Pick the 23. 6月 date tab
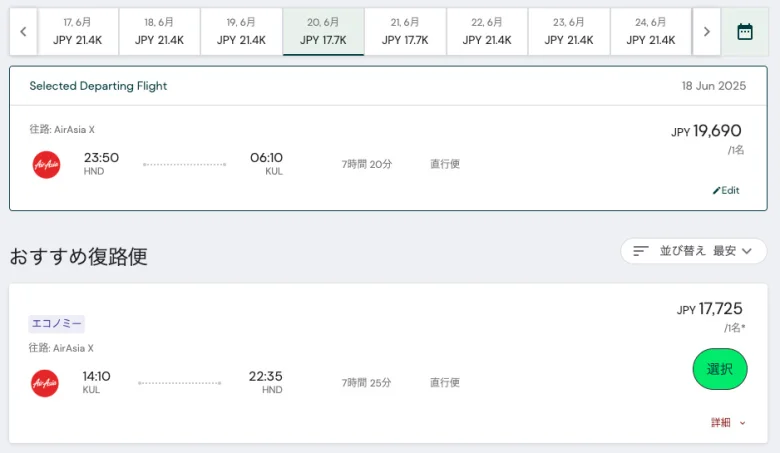The width and height of the screenshot is (780, 453). coord(569,32)
